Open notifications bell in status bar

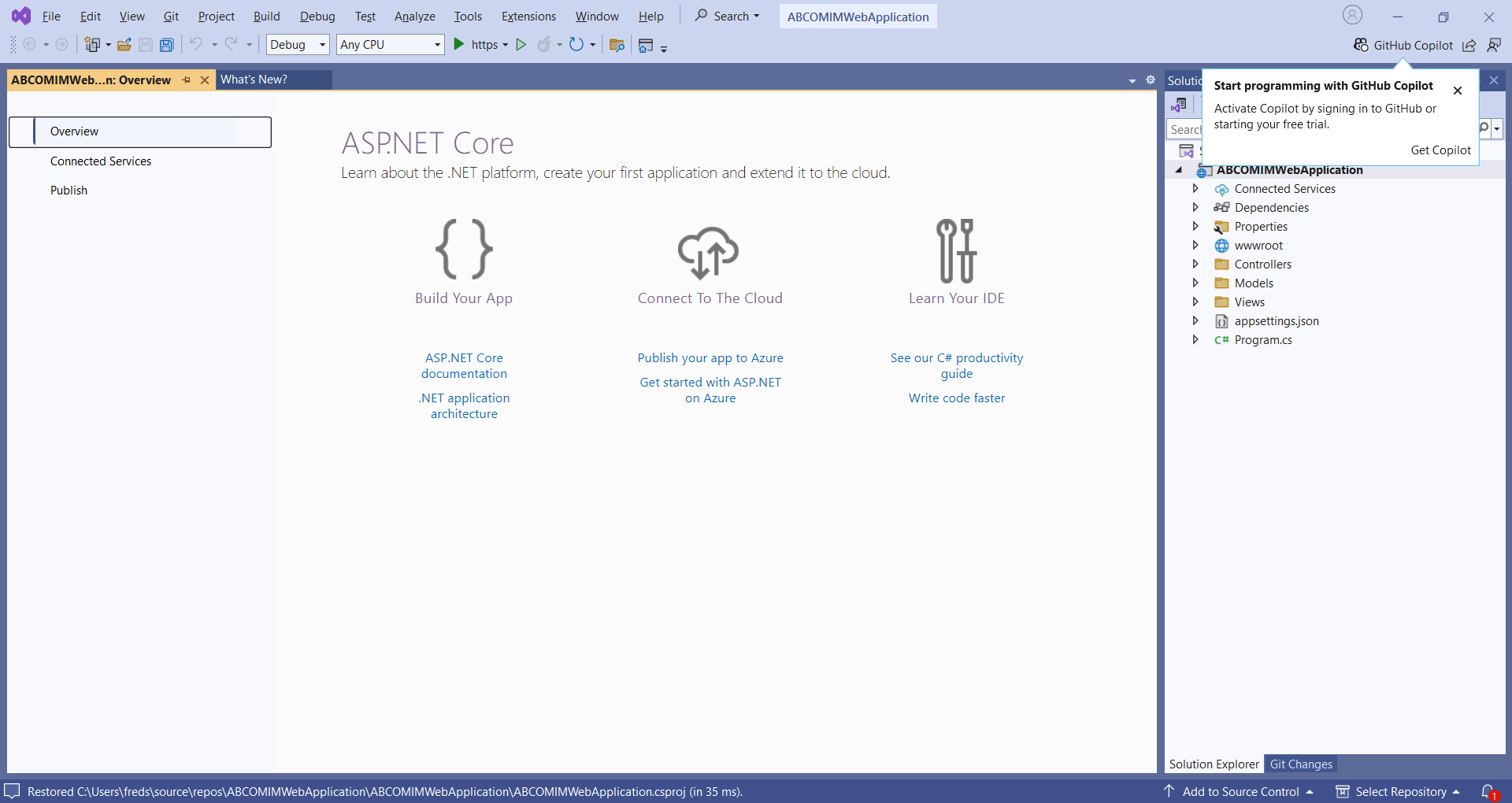coord(1488,791)
